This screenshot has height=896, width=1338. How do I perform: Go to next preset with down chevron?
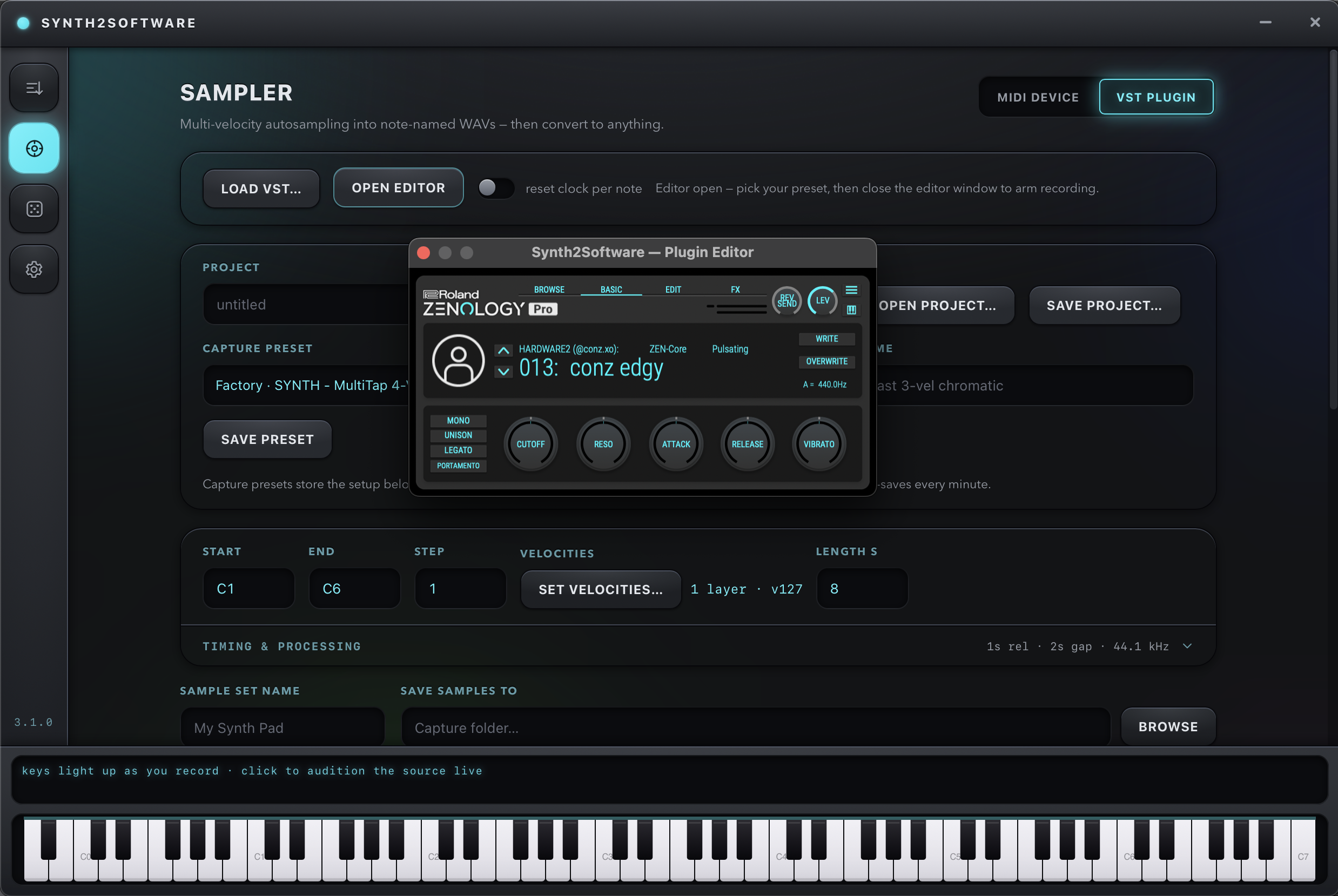(503, 372)
